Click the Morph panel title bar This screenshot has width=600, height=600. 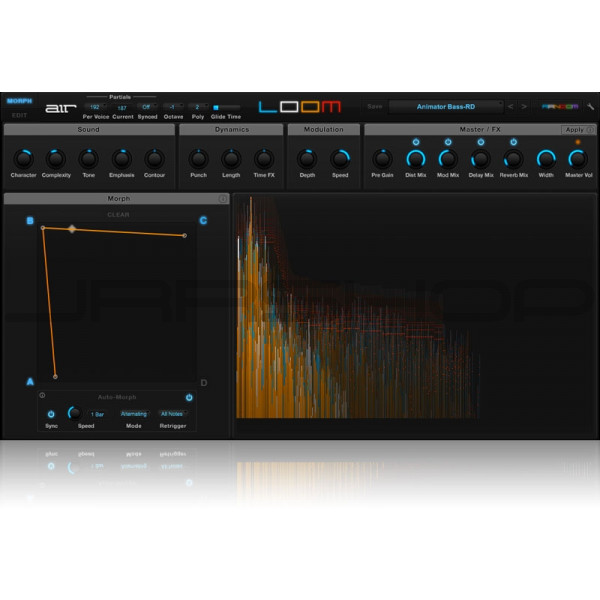click(117, 199)
